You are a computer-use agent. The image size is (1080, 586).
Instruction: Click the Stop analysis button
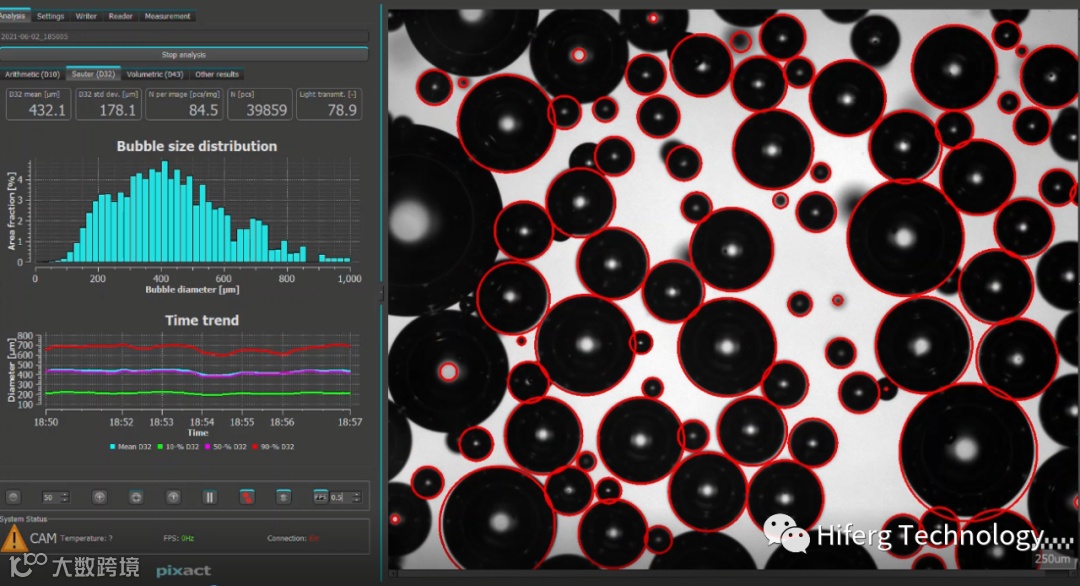pyautogui.click(x=184, y=54)
